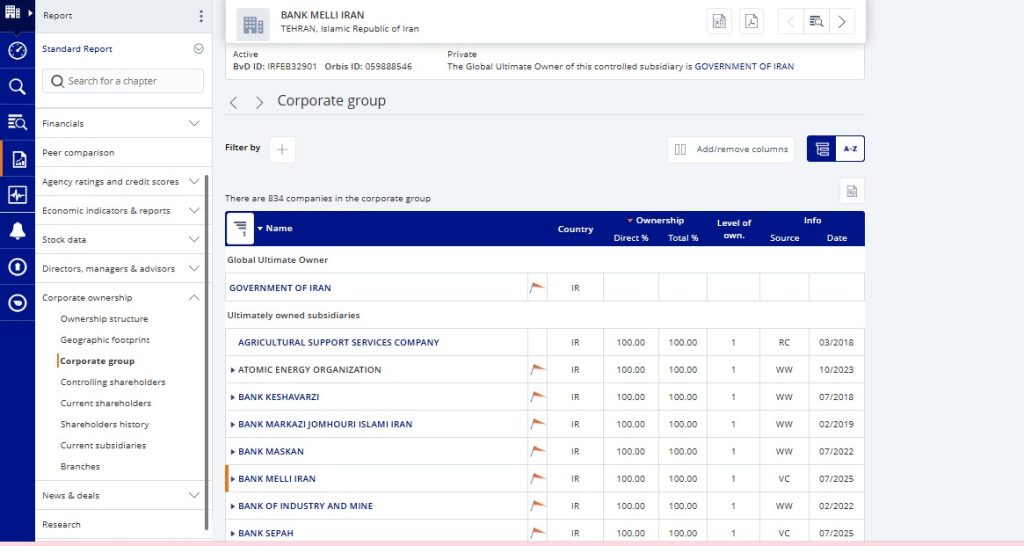Open the Controlling shareholders section
Image resolution: width=1024 pixels, height=546 pixels.
pyautogui.click(x=113, y=382)
